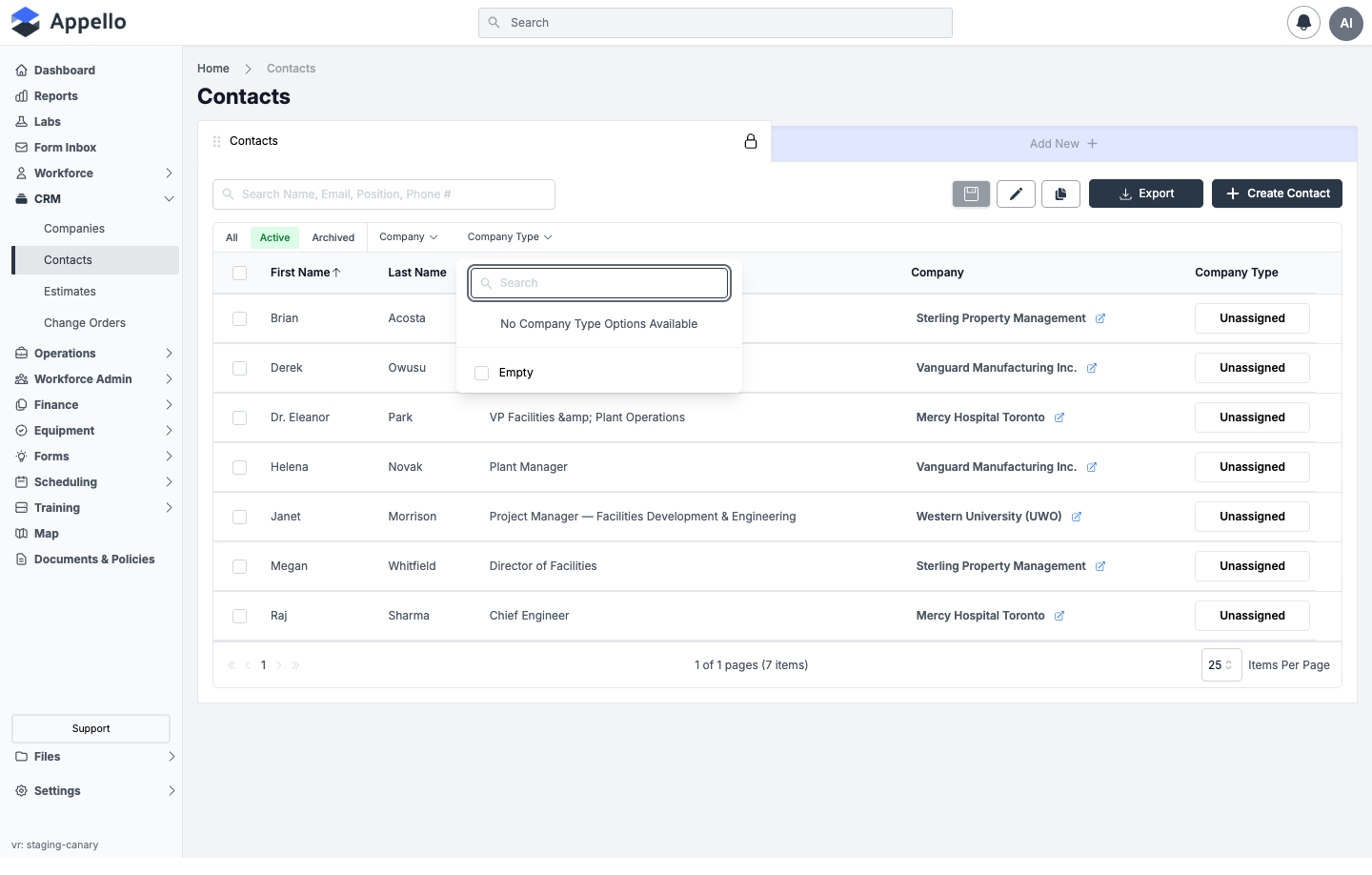Go to Home breadcrumb link

pyautogui.click(x=213, y=69)
